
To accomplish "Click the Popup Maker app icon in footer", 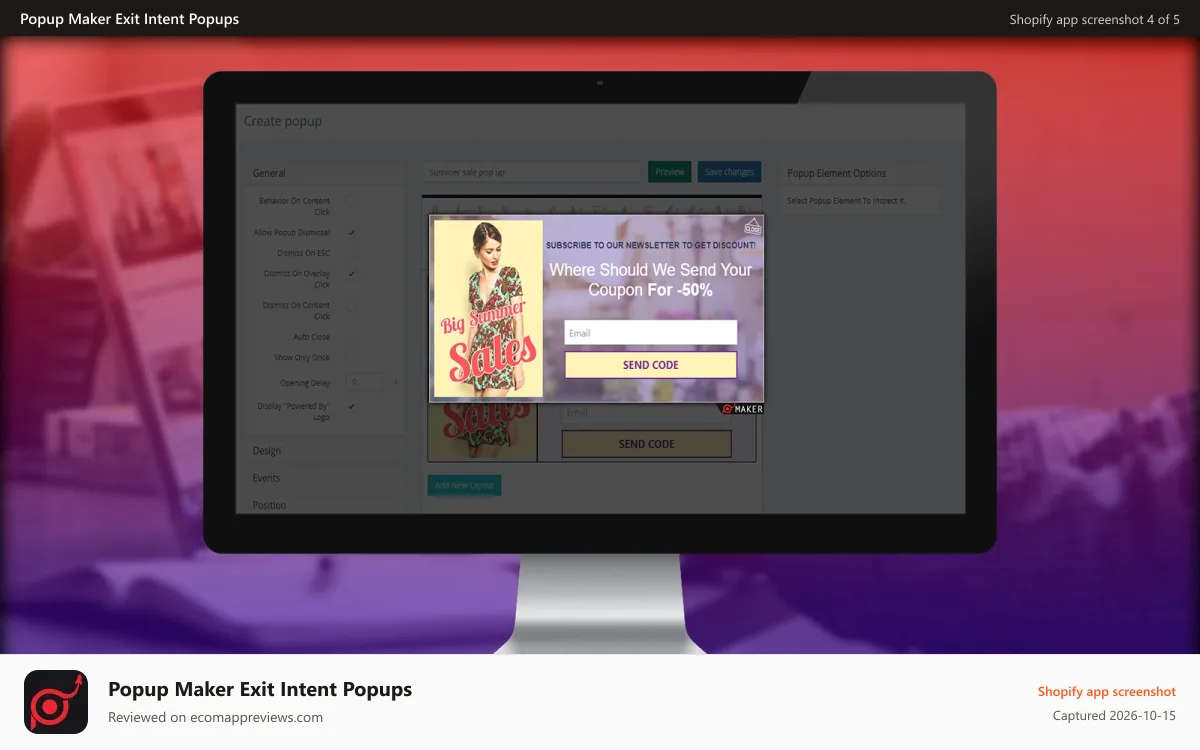I will (56, 702).
